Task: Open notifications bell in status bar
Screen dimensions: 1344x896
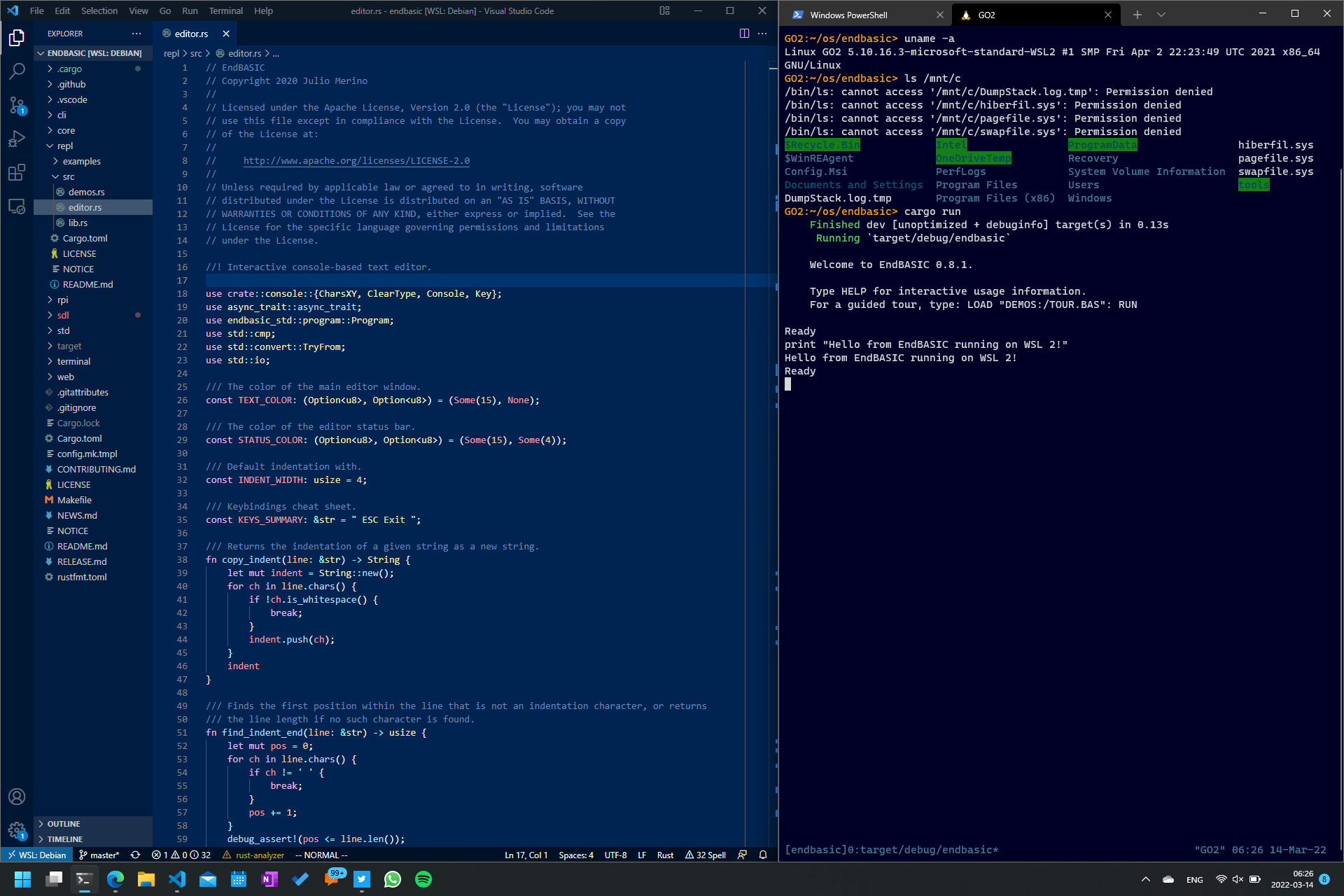Action: pyautogui.click(x=763, y=855)
